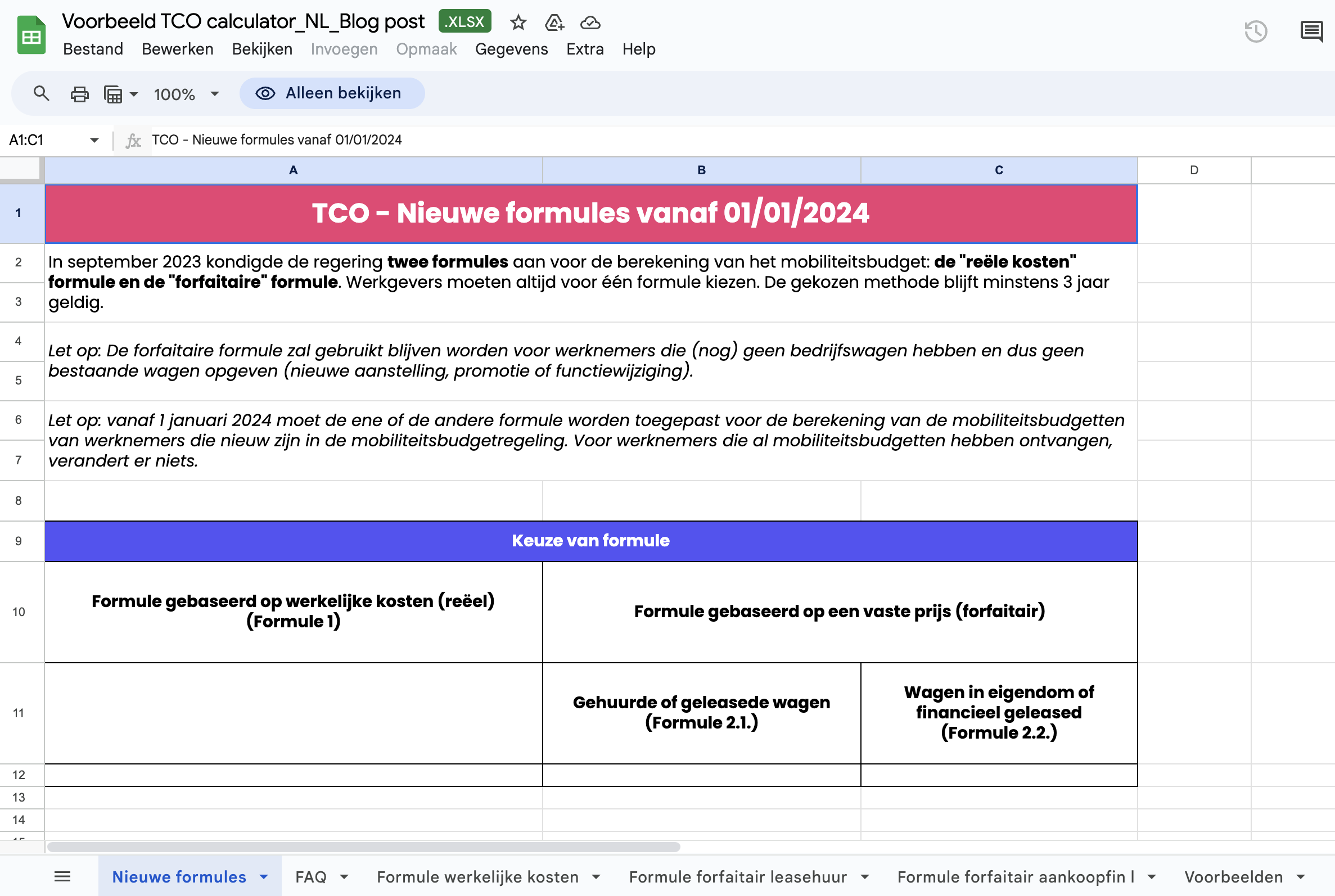Open the Help menu
Screen dimensions: 1335x896
tap(639, 49)
